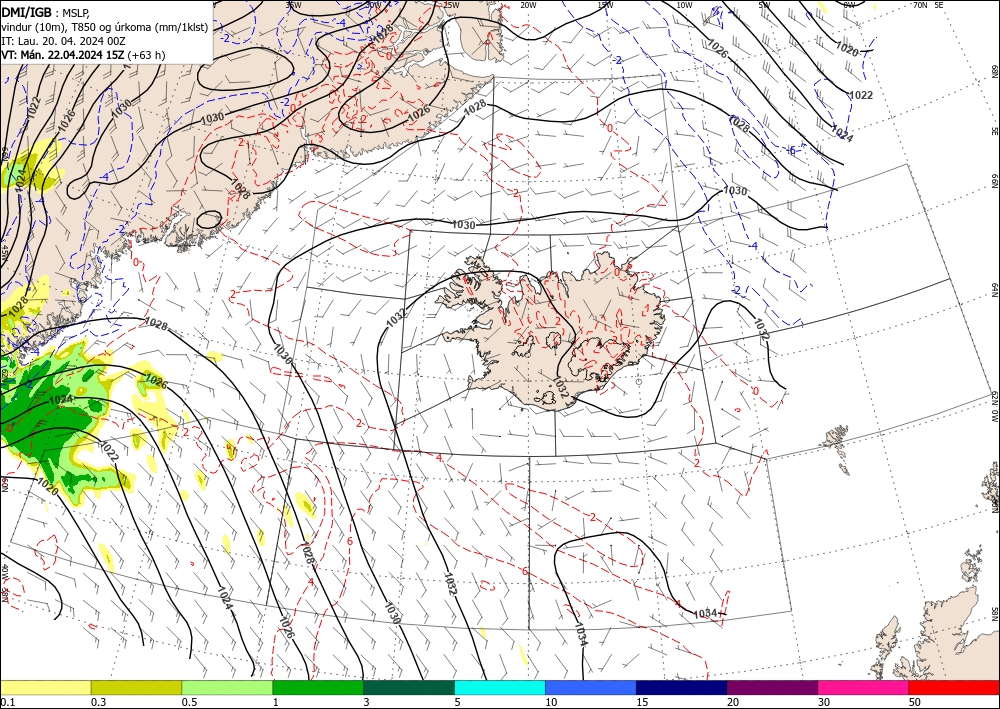This screenshot has height=709, width=1000.
Task: Select the pink 30 mm legend band
Action: (864, 687)
